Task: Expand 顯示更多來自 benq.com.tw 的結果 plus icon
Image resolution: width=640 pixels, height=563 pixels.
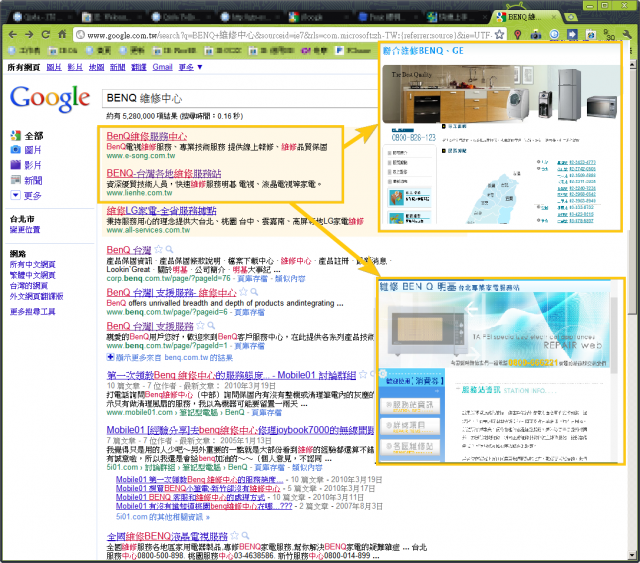Action: coord(110,357)
